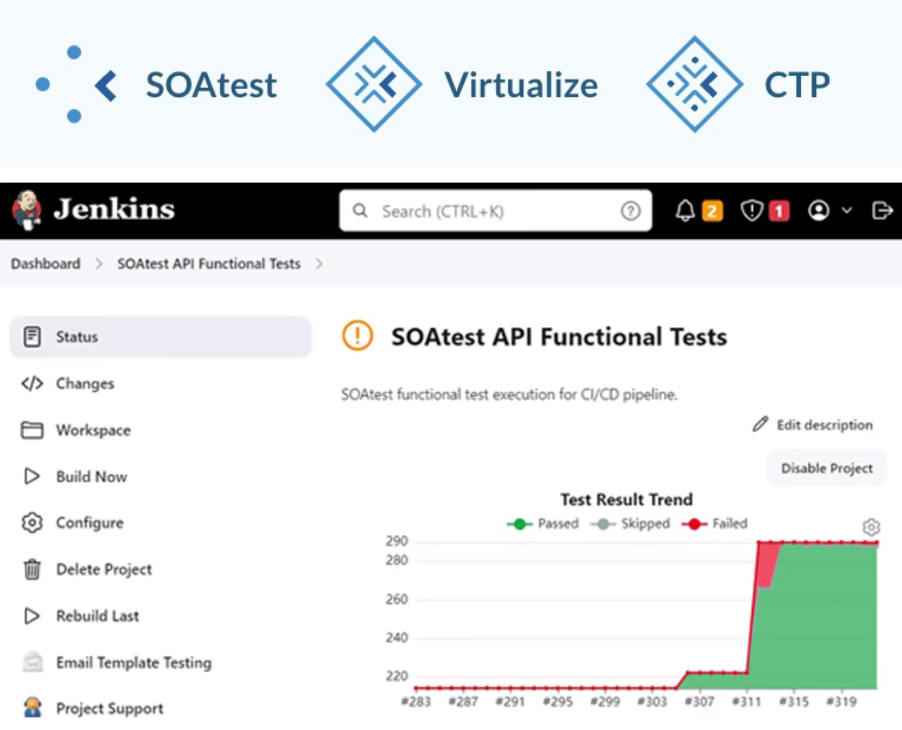The height and width of the screenshot is (730, 902).
Task: Click the Workspace folder icon
Action: point(32,430)
